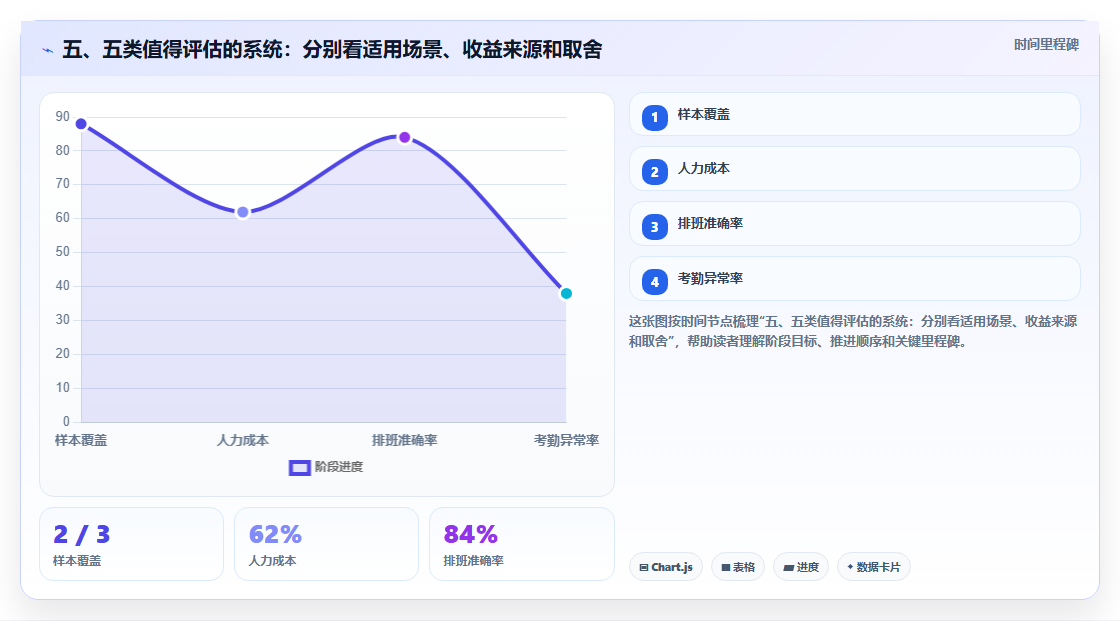This screenshot has width=1120, height=621.
Task: Open the 84% 排班准确率 stat card
Action: click(521, 544)
